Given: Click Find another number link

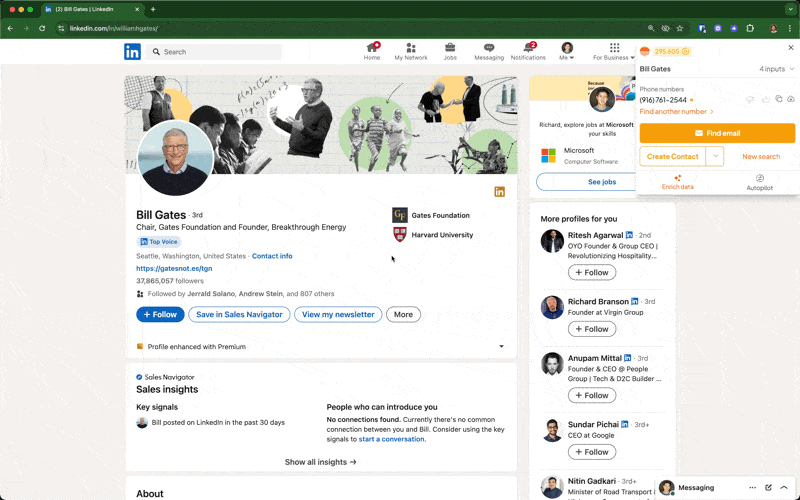Looking at the screenshot, I should tap(676, 111).
